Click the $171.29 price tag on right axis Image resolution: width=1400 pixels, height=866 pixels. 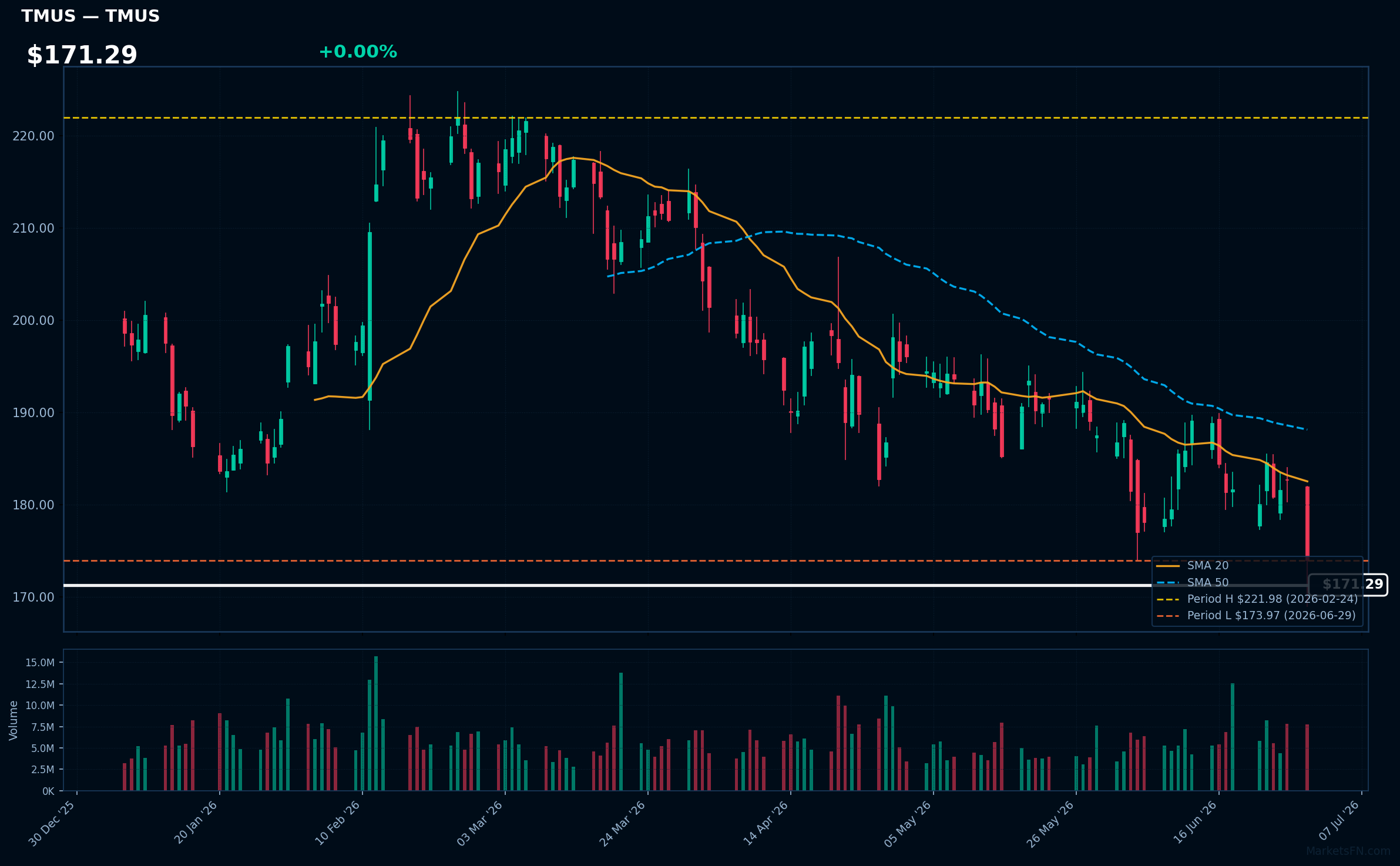coord(1348,585)
